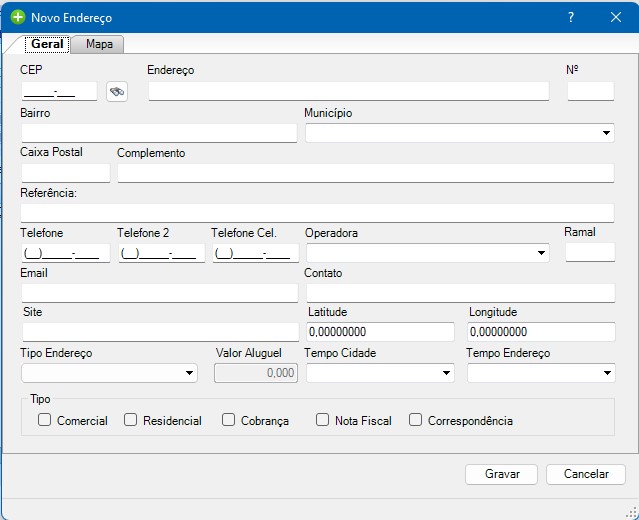Enable the Correspondência checkbox
Image resolution: width=639 pixels, height=520 pixels.
pos(416,421)
